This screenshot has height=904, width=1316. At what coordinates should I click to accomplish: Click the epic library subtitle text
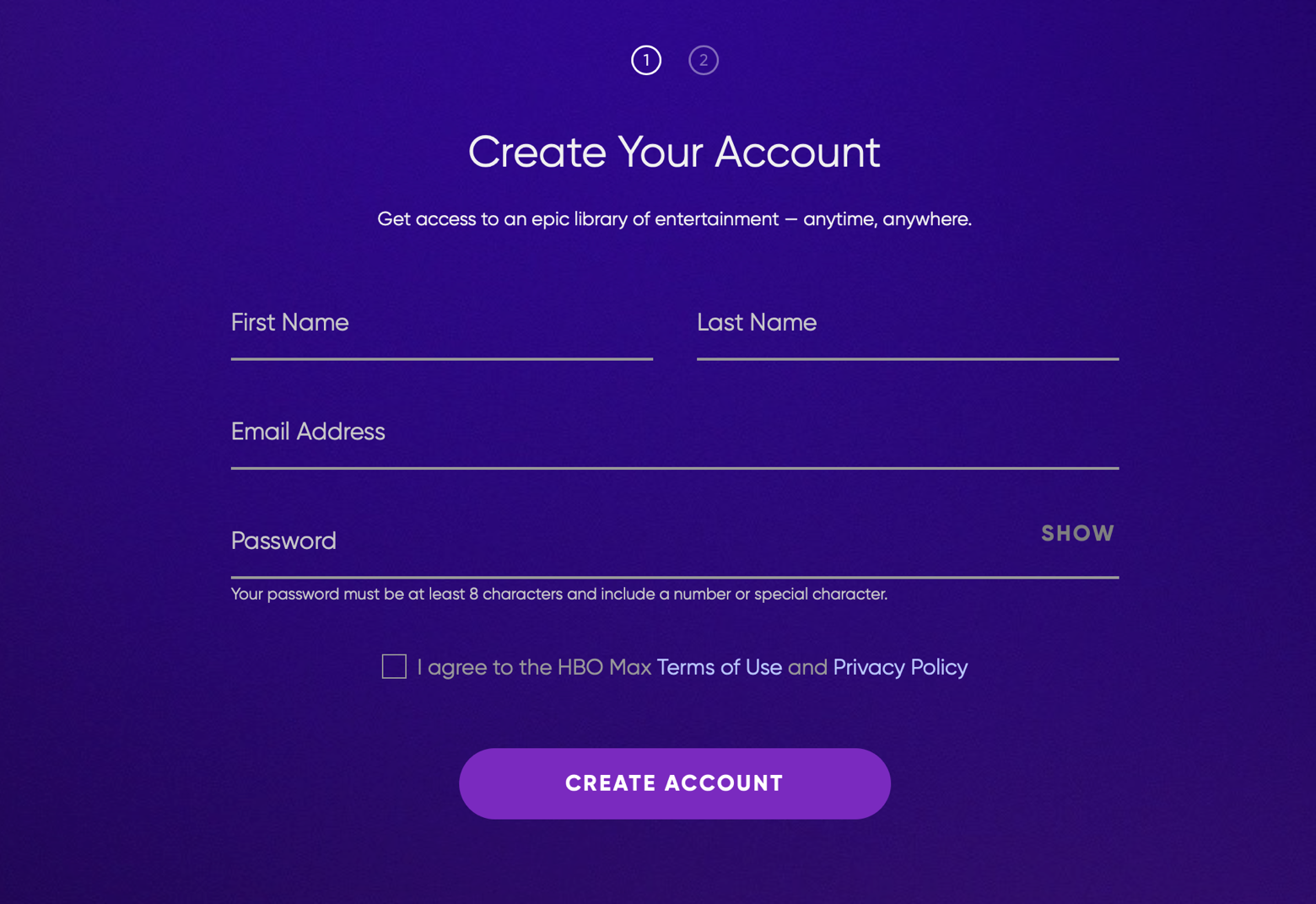coord(674,219)
